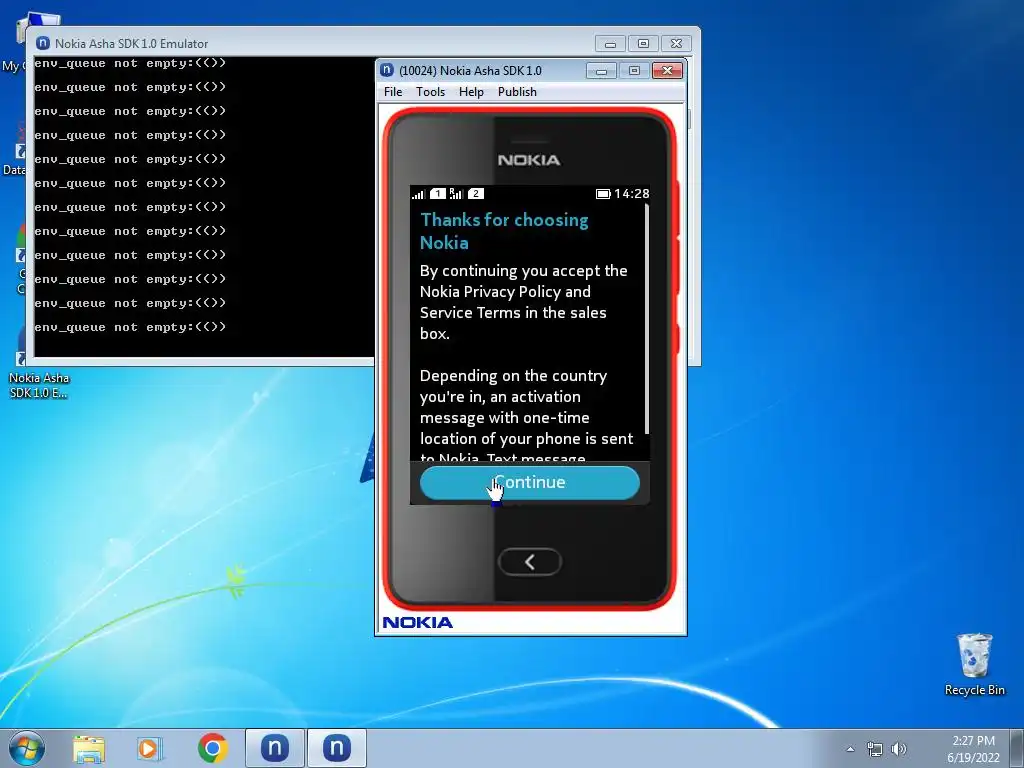Click phone screen text scrollbar
The height and width of the screenshot is (768, 1024).
pos(647,319)
